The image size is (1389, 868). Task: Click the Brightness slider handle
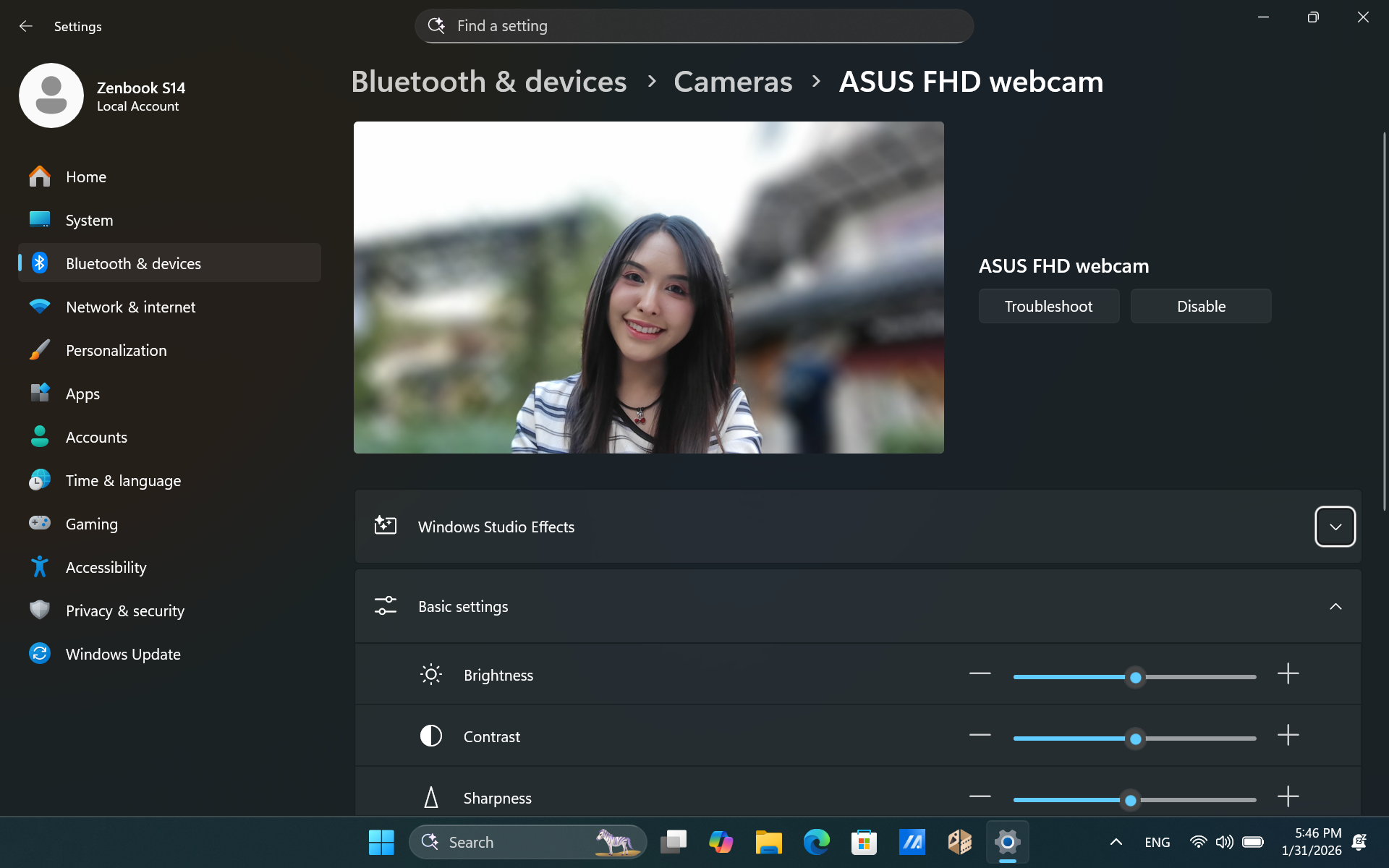pyautogui.click(x=1135, y=677)
